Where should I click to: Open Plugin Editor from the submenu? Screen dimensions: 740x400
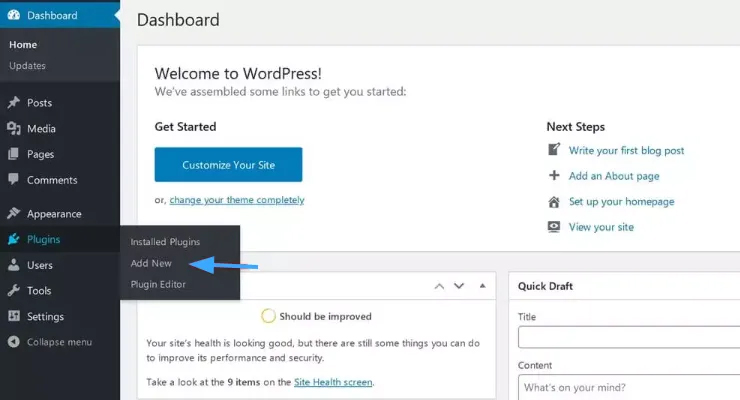point(158,285)
